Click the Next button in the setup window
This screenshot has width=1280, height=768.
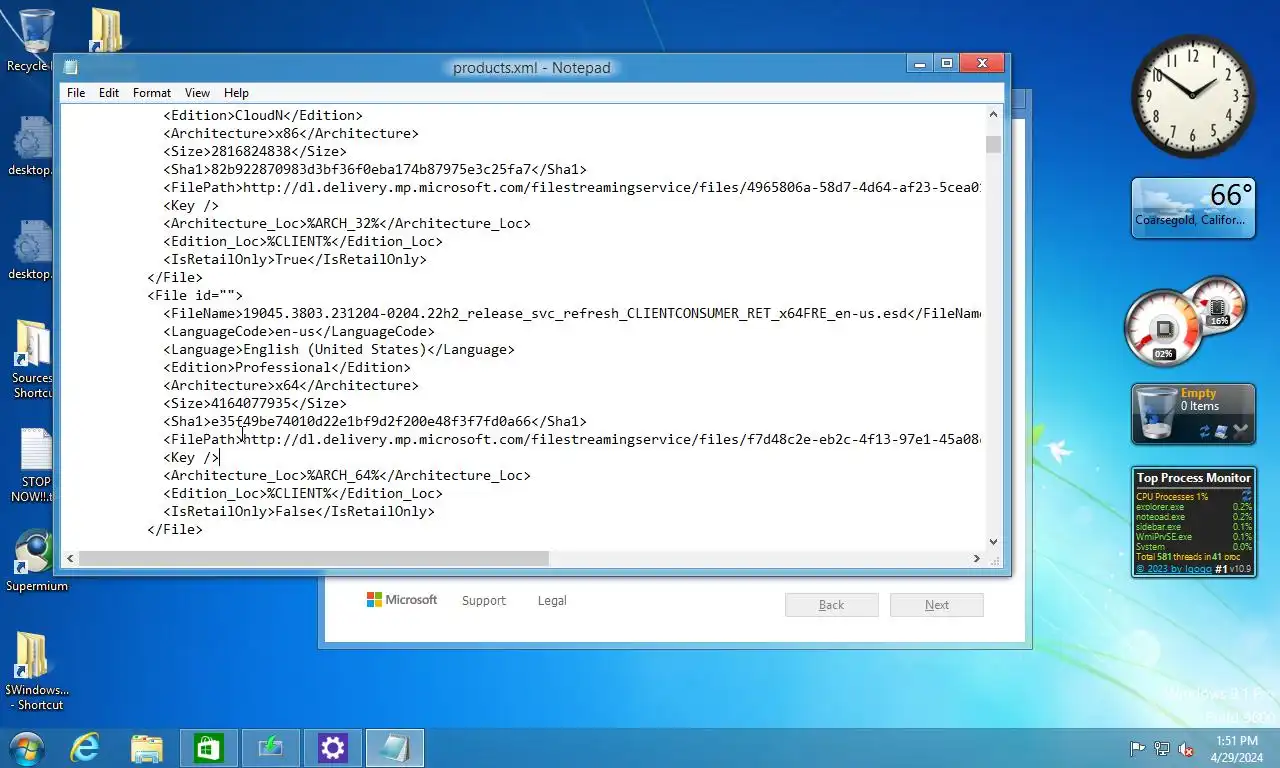click(937, 605)
